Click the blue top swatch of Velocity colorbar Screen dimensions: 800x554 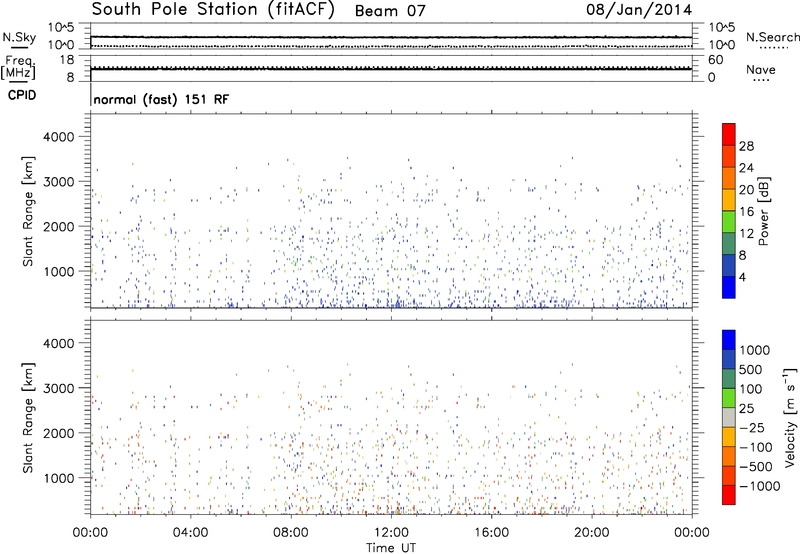tap(729, 340)
